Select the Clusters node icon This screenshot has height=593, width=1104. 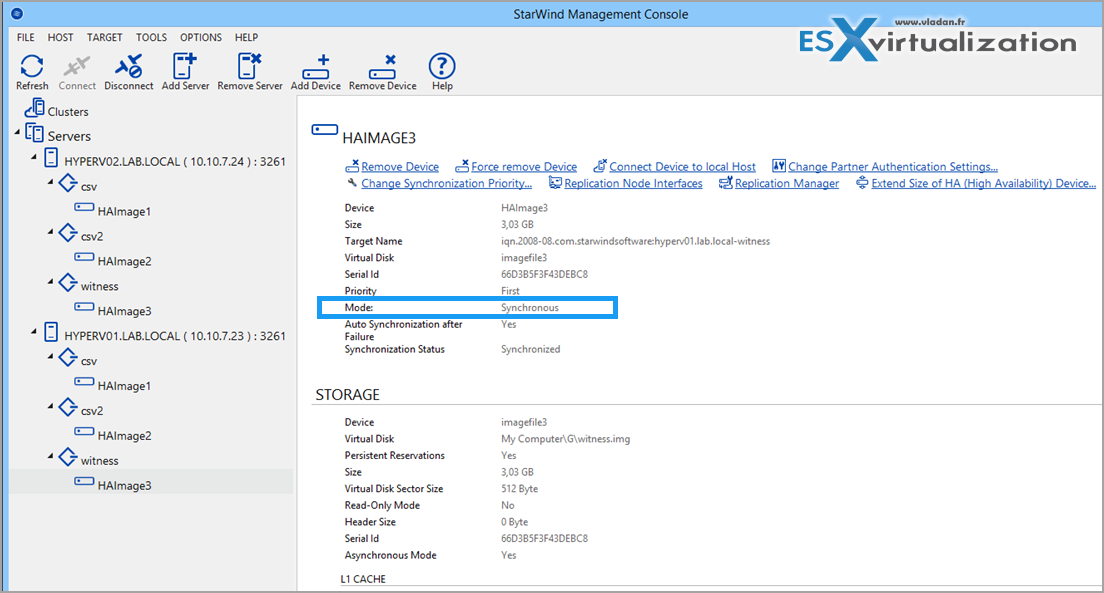[33, 110]
